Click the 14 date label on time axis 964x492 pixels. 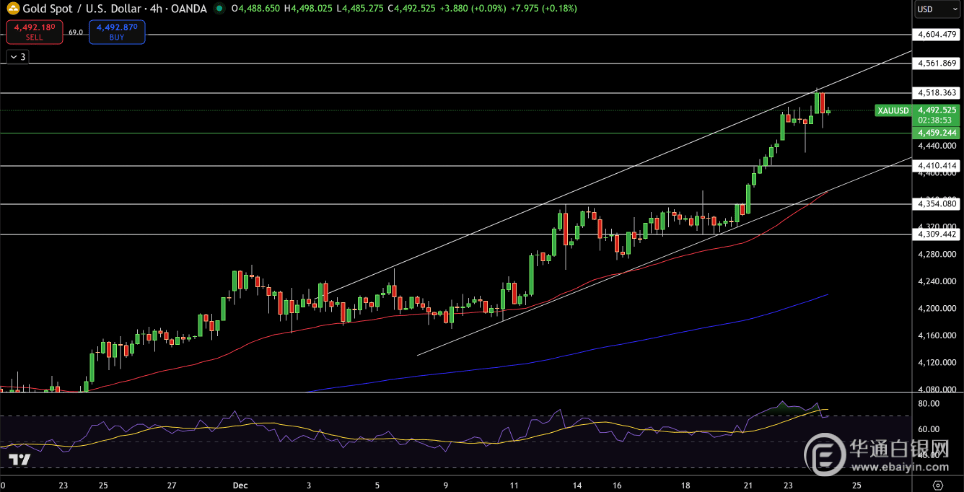(x=578, y=485)
